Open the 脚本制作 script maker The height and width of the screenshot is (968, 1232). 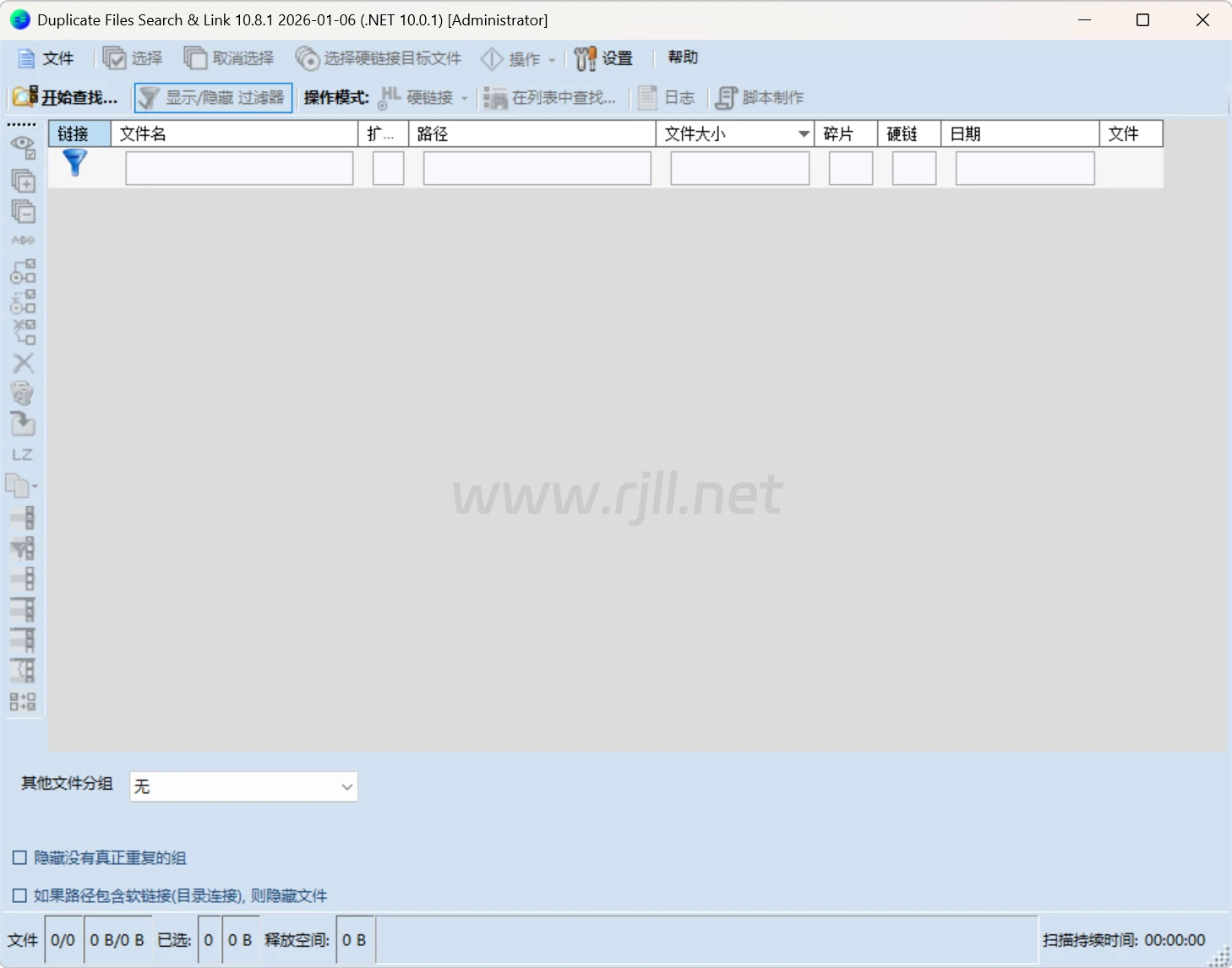click(x=760, y=98)
